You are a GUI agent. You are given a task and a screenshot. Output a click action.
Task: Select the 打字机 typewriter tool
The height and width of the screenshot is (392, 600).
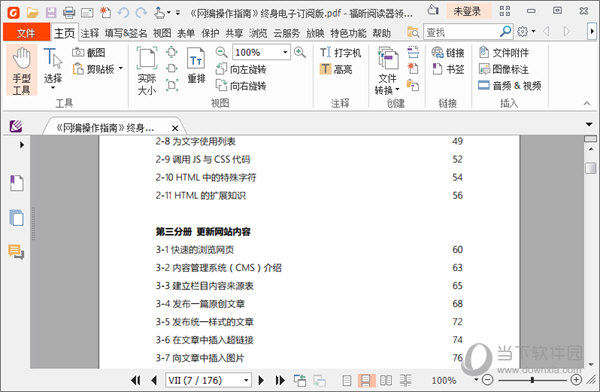click(x=340, y=52)
